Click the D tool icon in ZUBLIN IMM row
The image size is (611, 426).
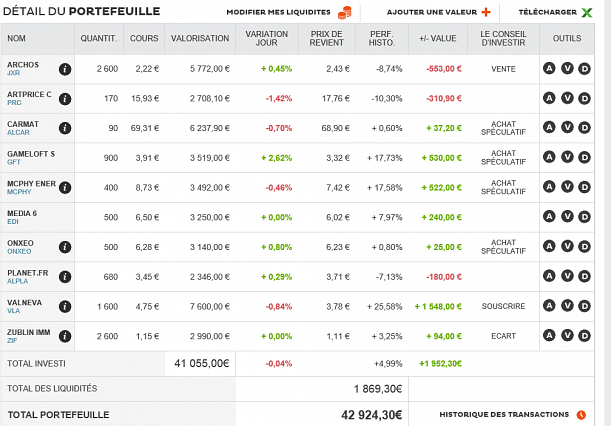(585, 336)
